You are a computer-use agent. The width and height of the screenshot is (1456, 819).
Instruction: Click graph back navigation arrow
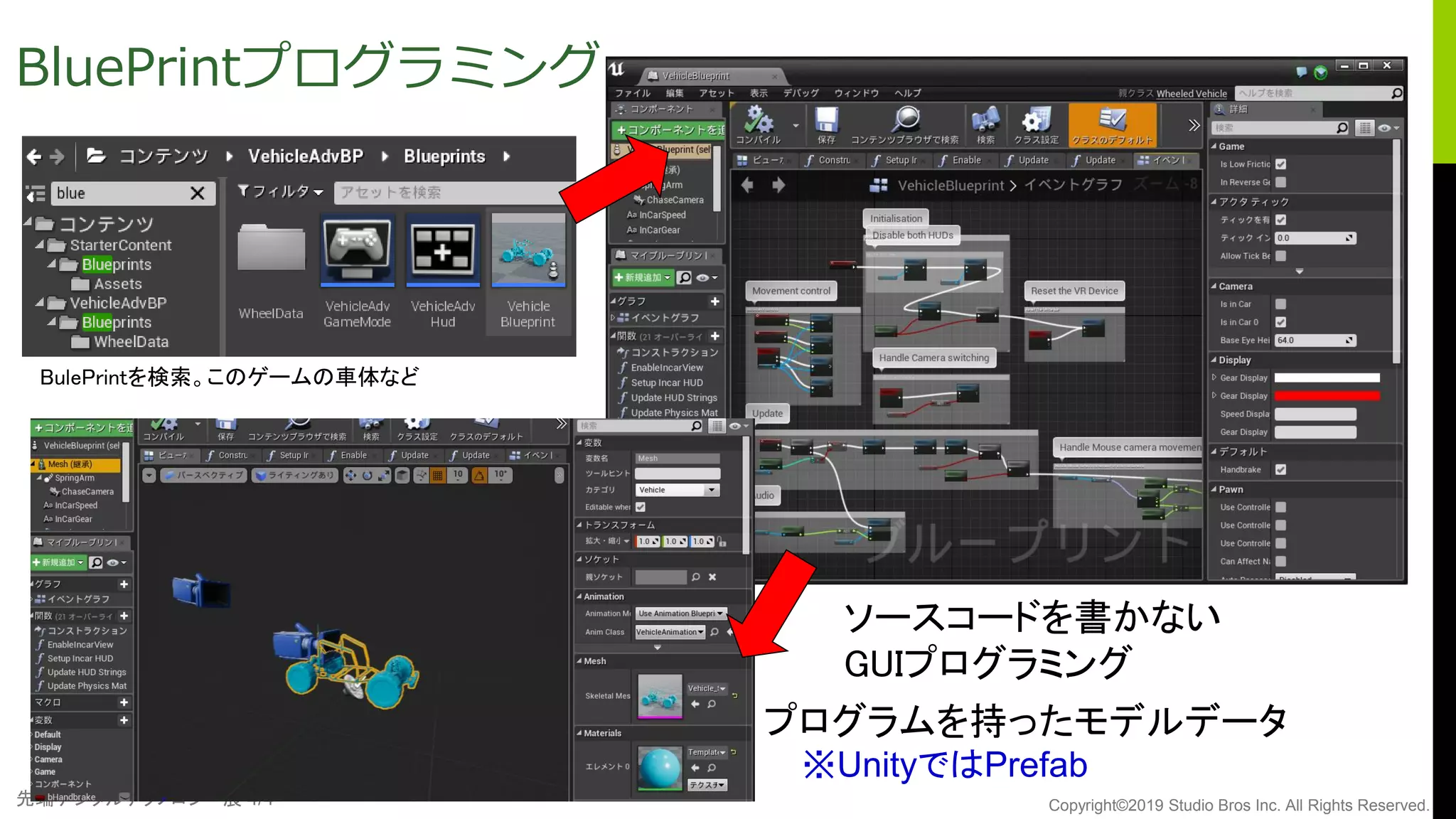pos(747,186)
